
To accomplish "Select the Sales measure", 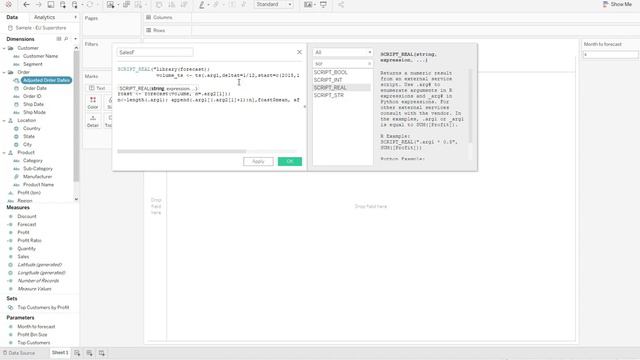I will (23, 257).
